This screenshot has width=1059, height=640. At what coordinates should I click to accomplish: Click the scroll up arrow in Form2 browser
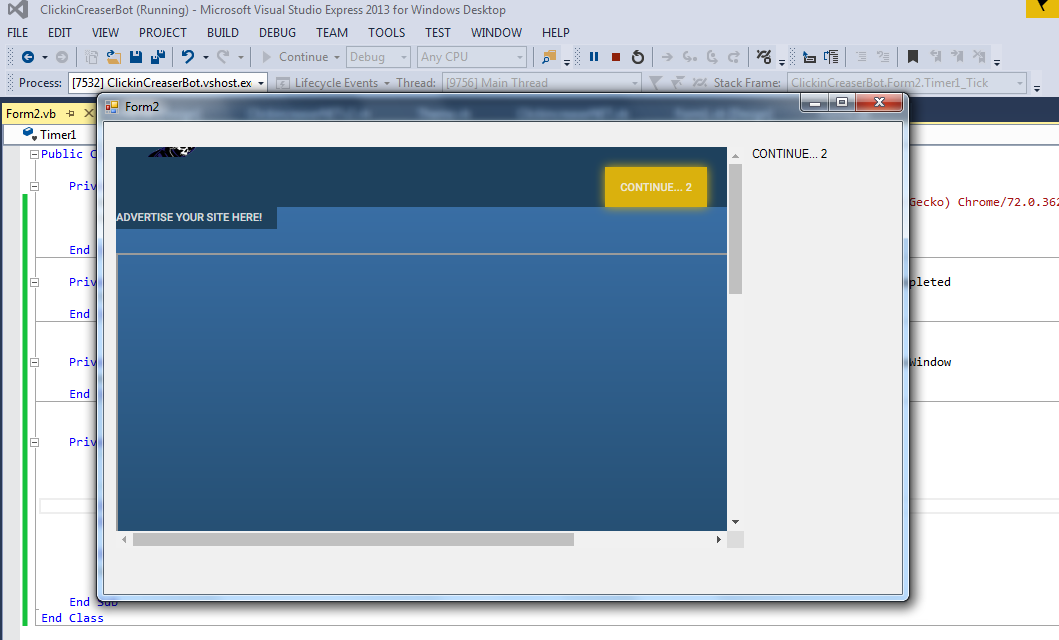[x=735, y=155]
